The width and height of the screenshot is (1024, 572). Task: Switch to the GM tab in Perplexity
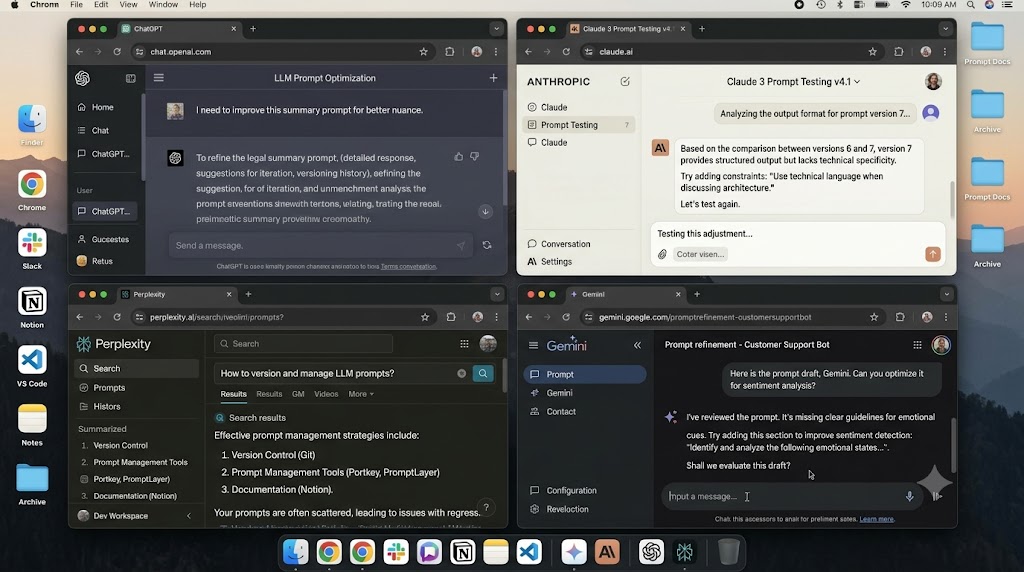click(x=298, y=394)
